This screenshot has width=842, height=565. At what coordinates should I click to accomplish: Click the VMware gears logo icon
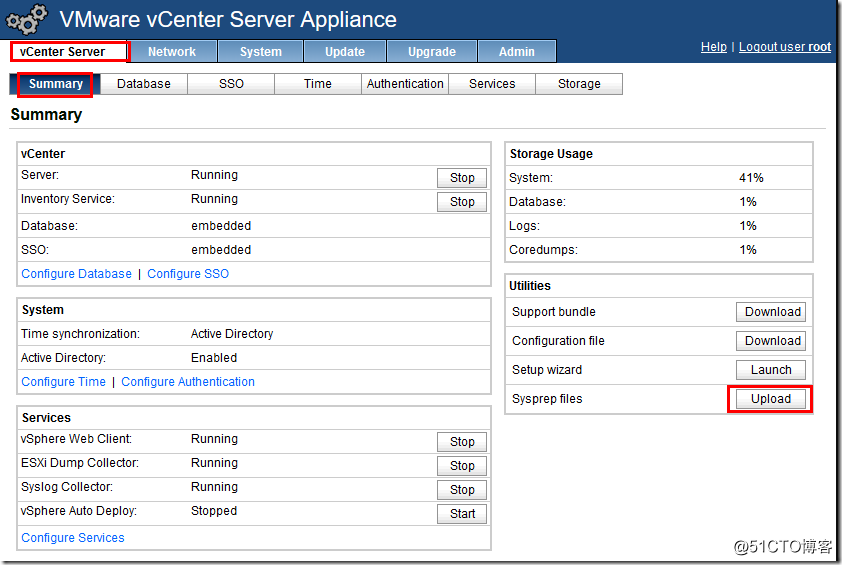[26, 19]
